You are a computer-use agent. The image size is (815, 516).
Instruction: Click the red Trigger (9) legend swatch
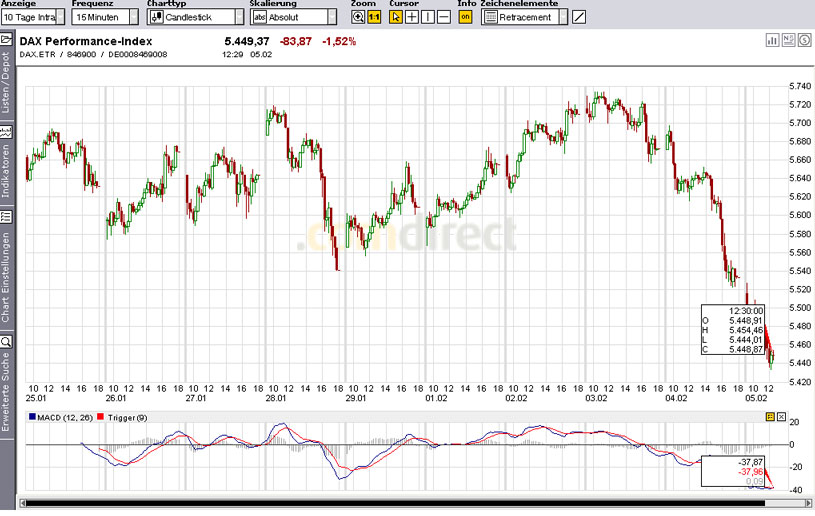pyautogui.click(x=100, y=417)
